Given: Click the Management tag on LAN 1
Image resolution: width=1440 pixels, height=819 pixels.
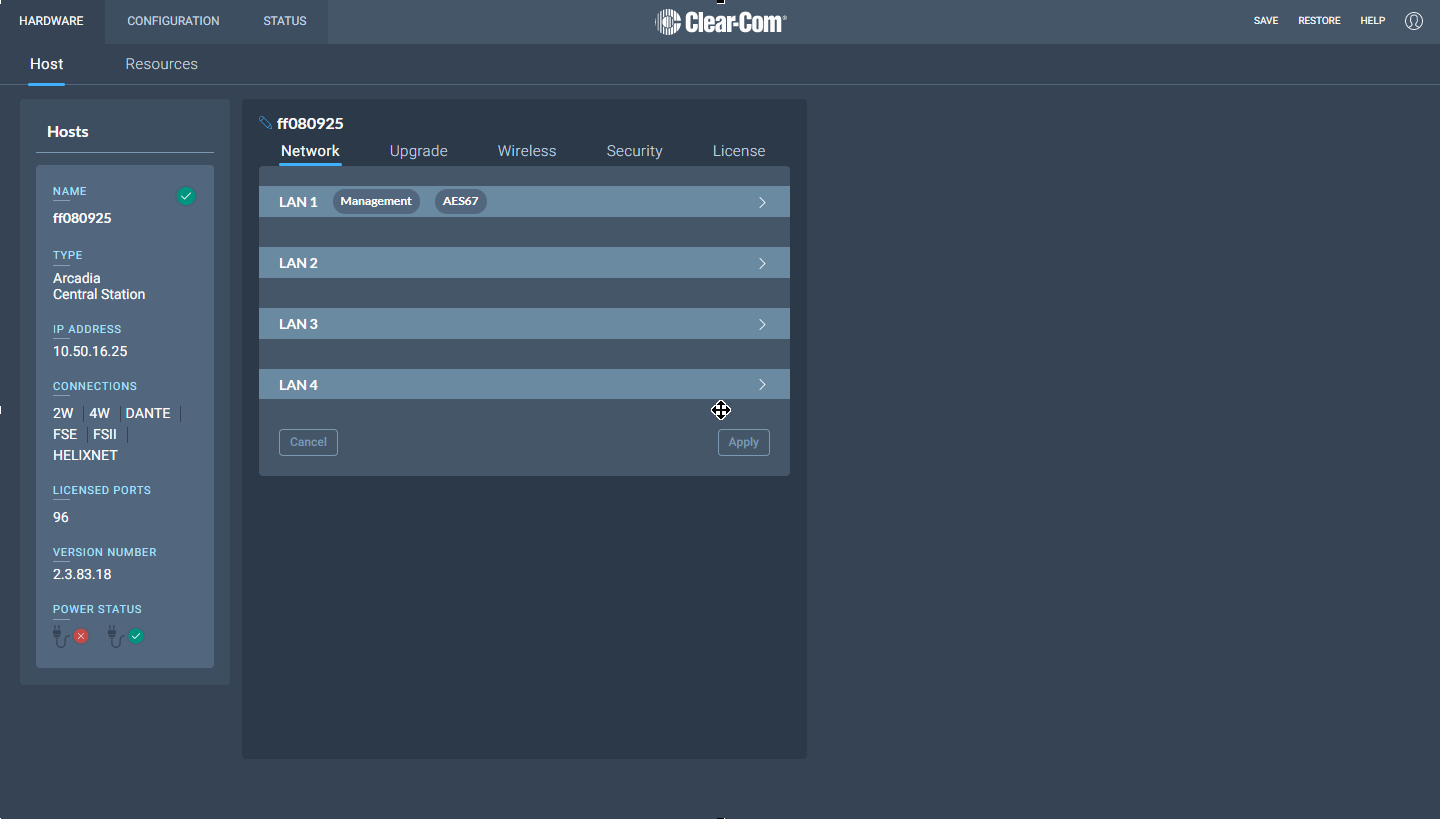Looking at the screenshot, I should coord(376,202).
